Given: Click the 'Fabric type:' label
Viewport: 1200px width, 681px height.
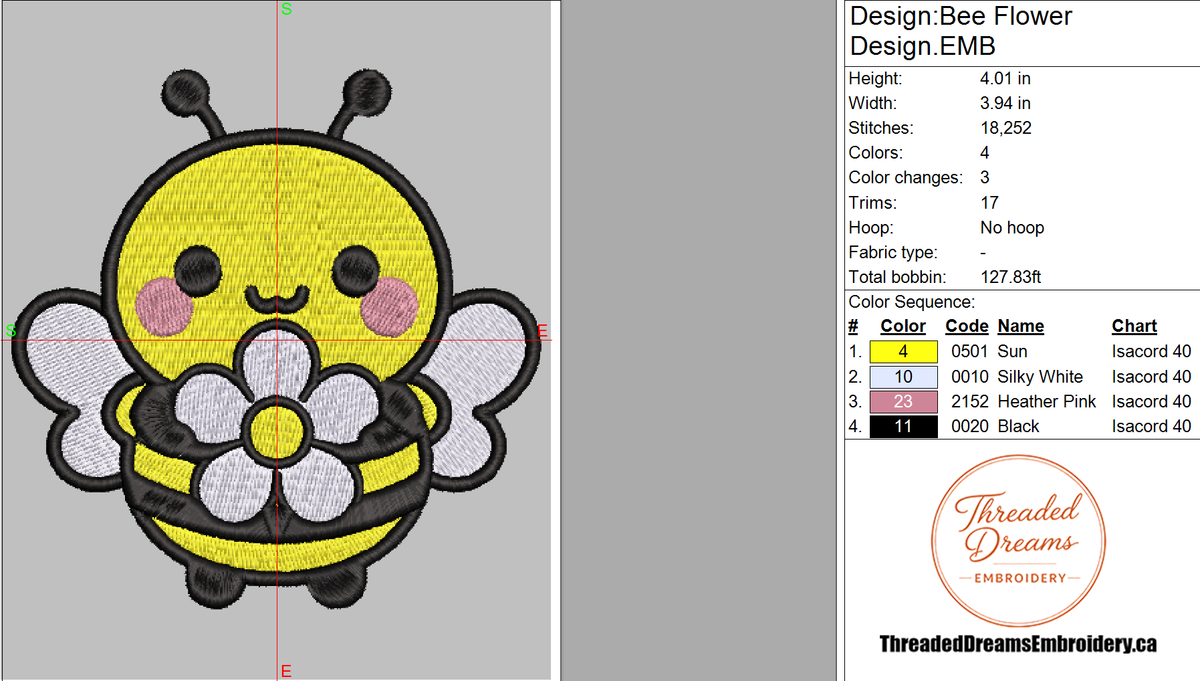Looking at the screenshot, I should point(893,253).
